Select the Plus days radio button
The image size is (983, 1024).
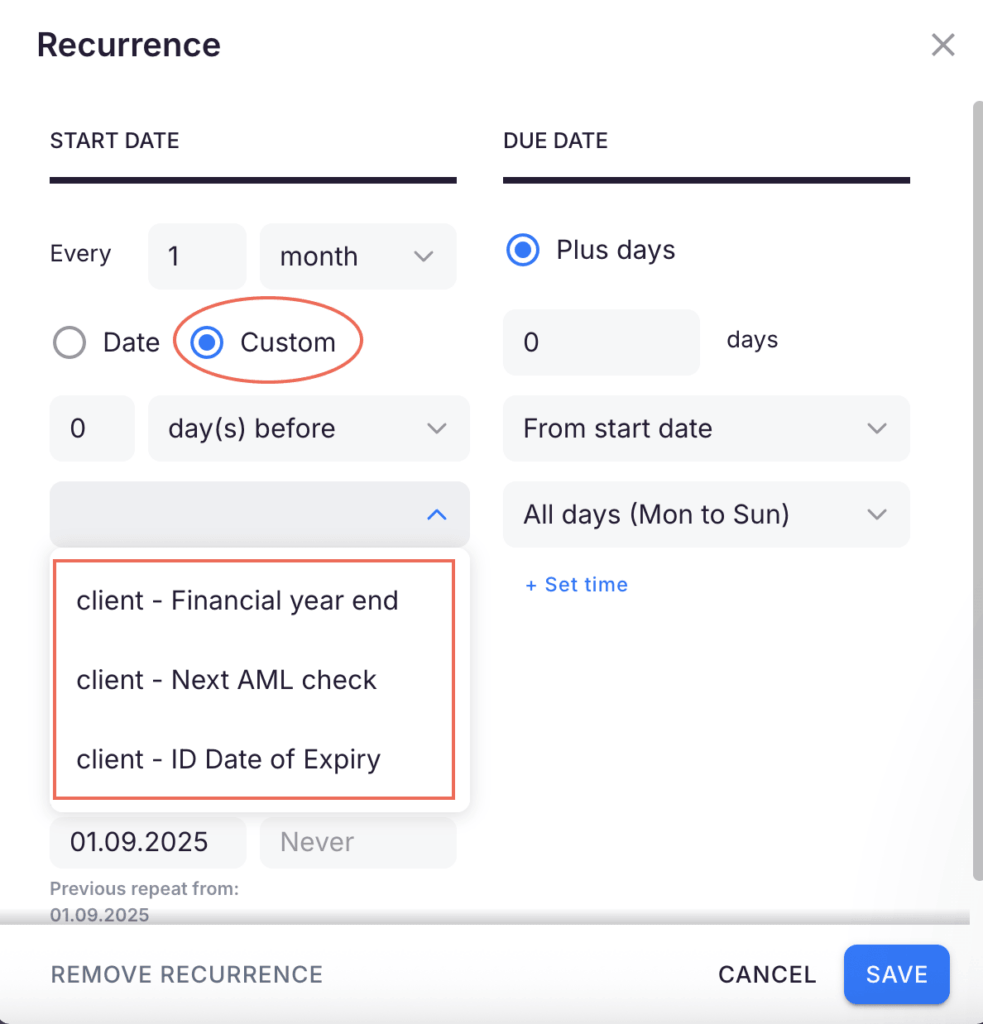click(x=522, y=250)
